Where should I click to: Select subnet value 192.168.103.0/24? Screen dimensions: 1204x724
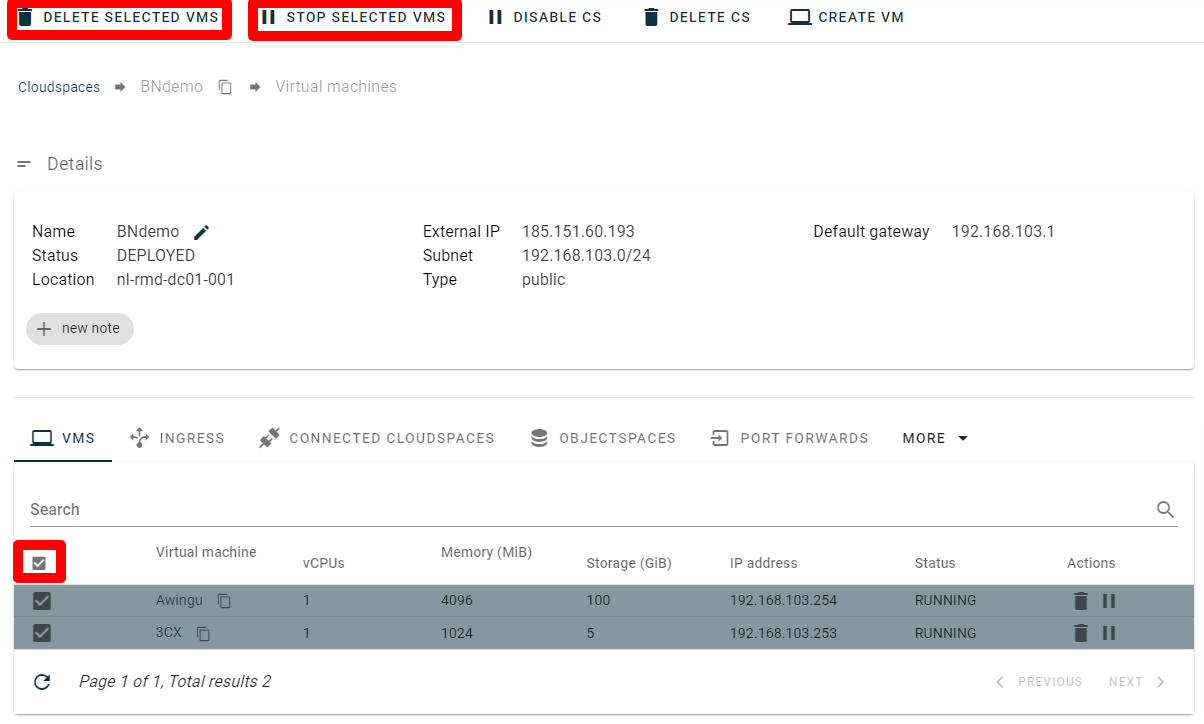[x=586, y=256]
